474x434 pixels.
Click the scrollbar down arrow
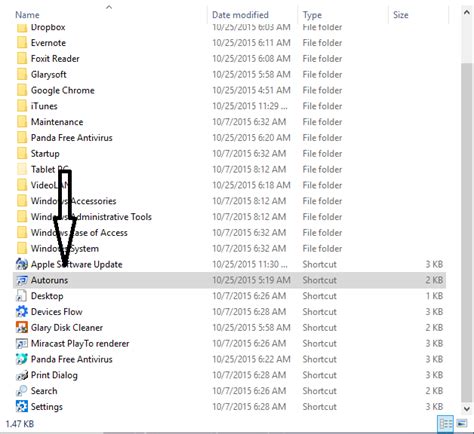click(x=467, y=408)
